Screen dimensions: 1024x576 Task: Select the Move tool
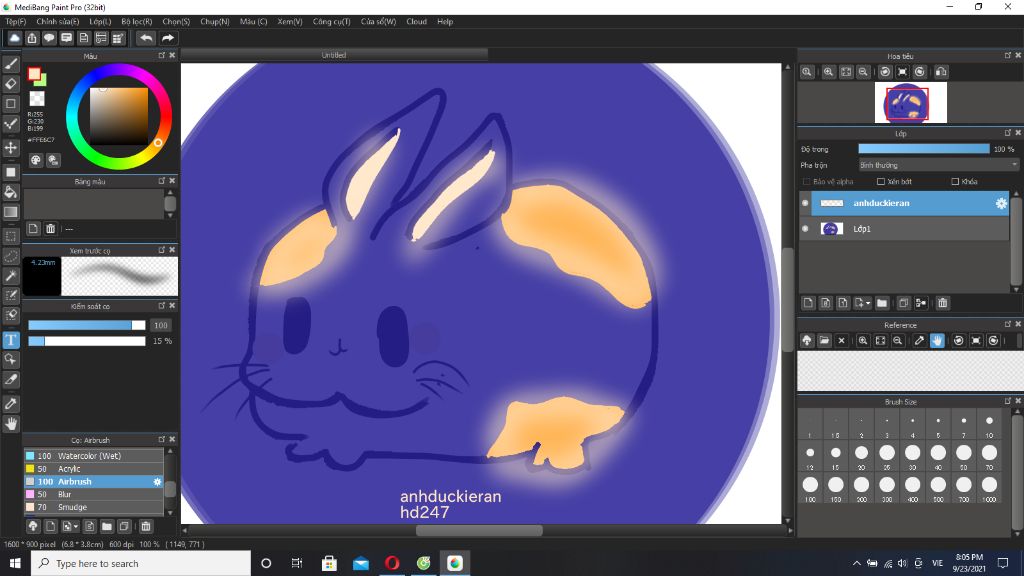tap(11, 148)
